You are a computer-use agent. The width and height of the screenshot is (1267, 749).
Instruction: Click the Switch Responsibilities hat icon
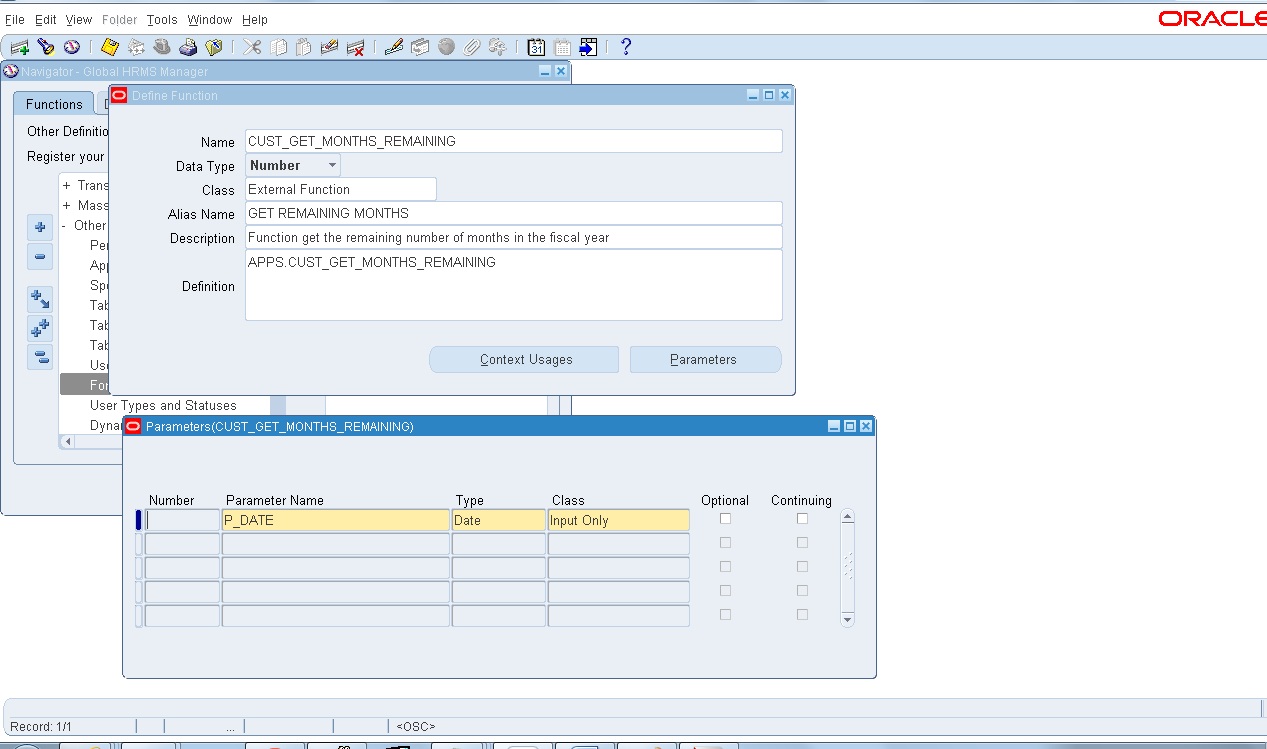pyautogui.click(x=162, y=47)
